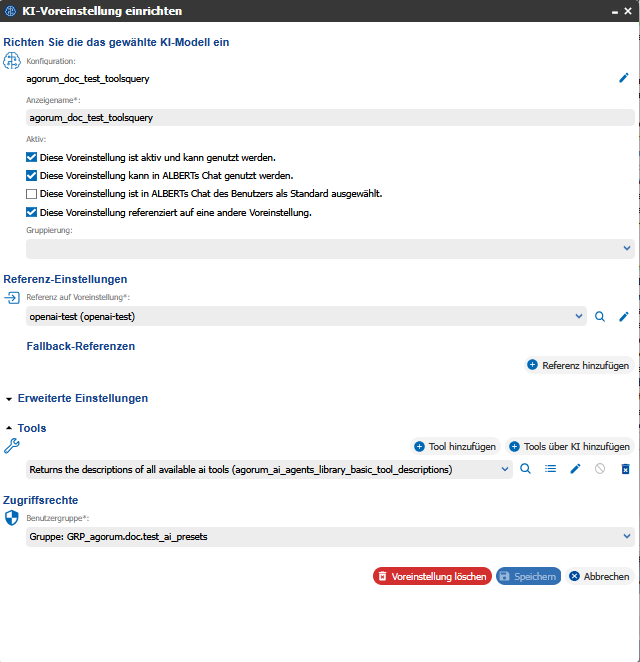Open the Gruppierung dropdown
Image resolution: width=640 pixels, height=662 pixels.
click(330, 249)
